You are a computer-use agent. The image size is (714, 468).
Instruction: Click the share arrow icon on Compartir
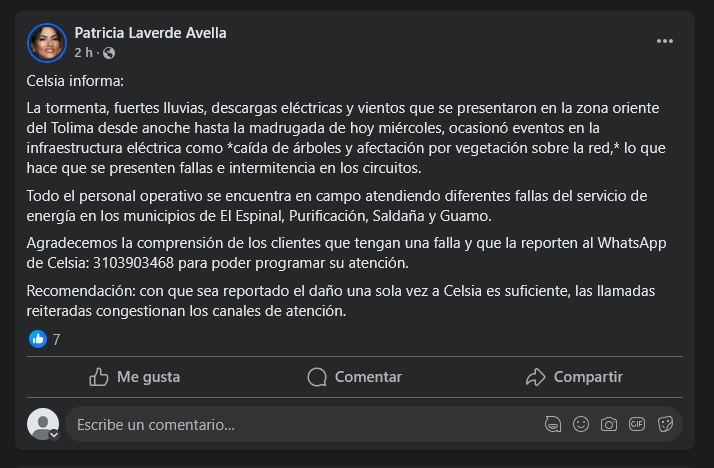(x=536, y=377)
